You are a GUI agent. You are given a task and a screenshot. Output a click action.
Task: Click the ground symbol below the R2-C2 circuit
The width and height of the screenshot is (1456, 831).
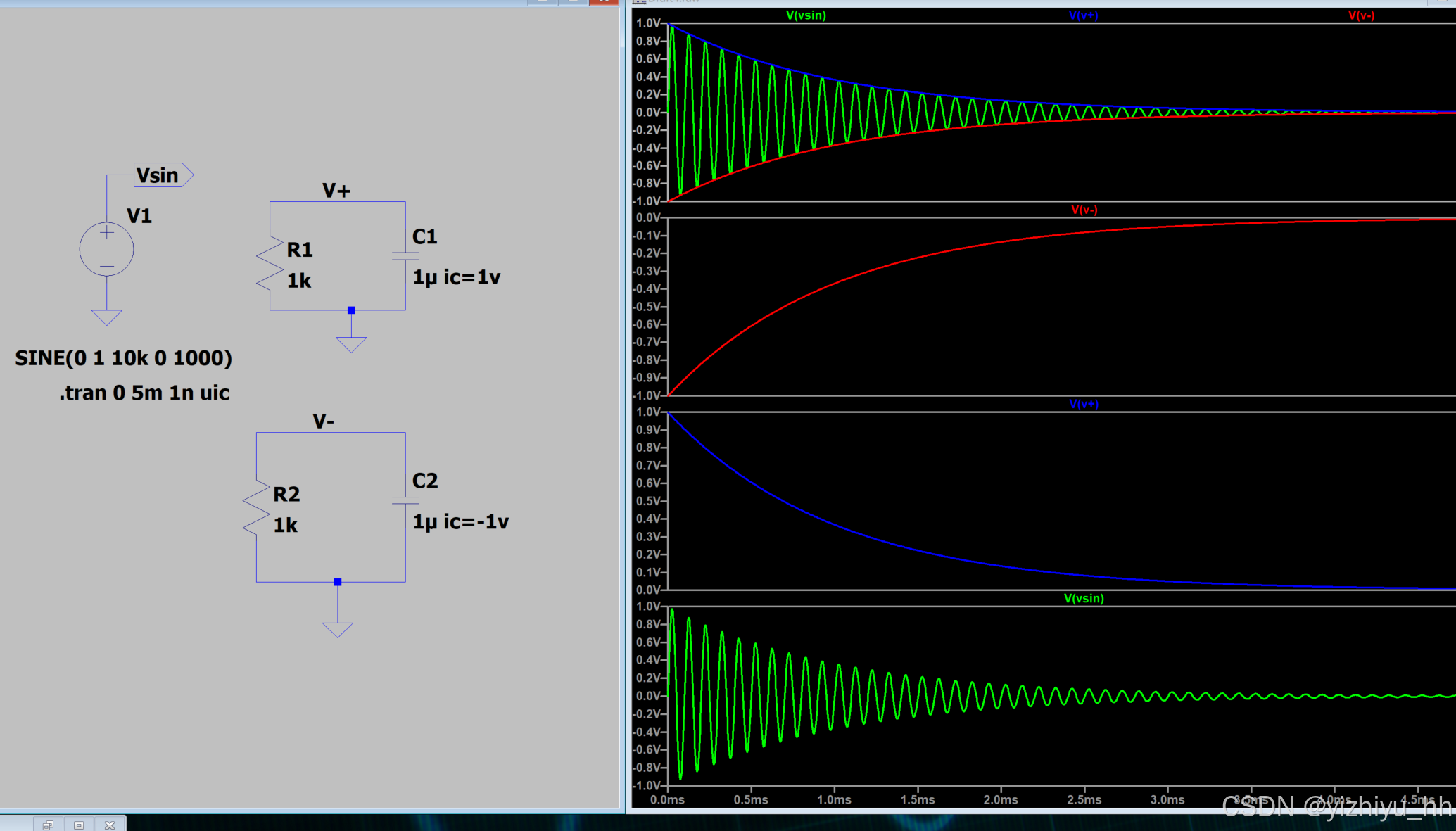(x=338, y=629)
